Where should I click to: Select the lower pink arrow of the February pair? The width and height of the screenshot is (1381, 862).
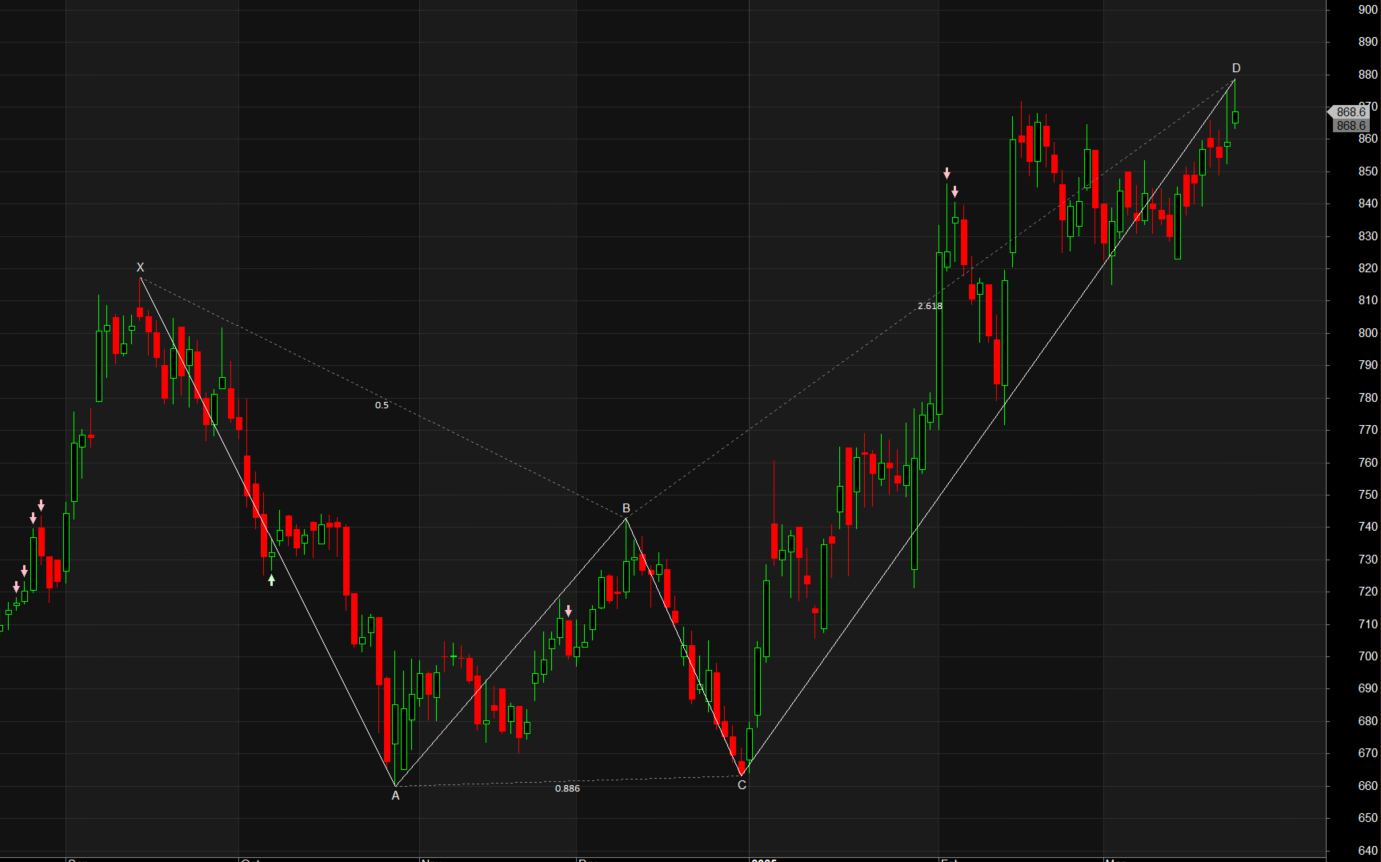point(955,191)
